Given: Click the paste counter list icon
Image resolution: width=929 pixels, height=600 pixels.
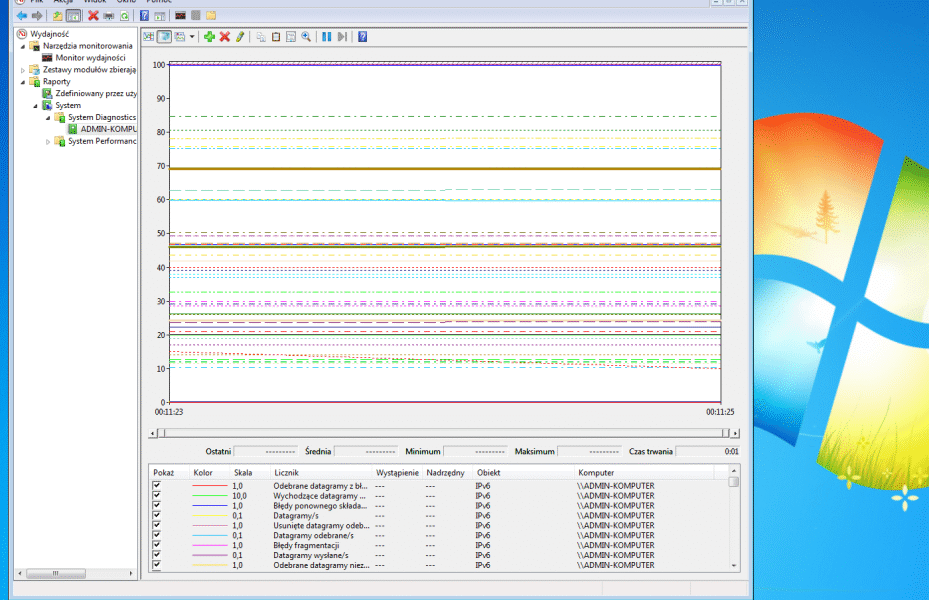Looking at the screenshot, I should pyautogui.click(x=276, y=37).
